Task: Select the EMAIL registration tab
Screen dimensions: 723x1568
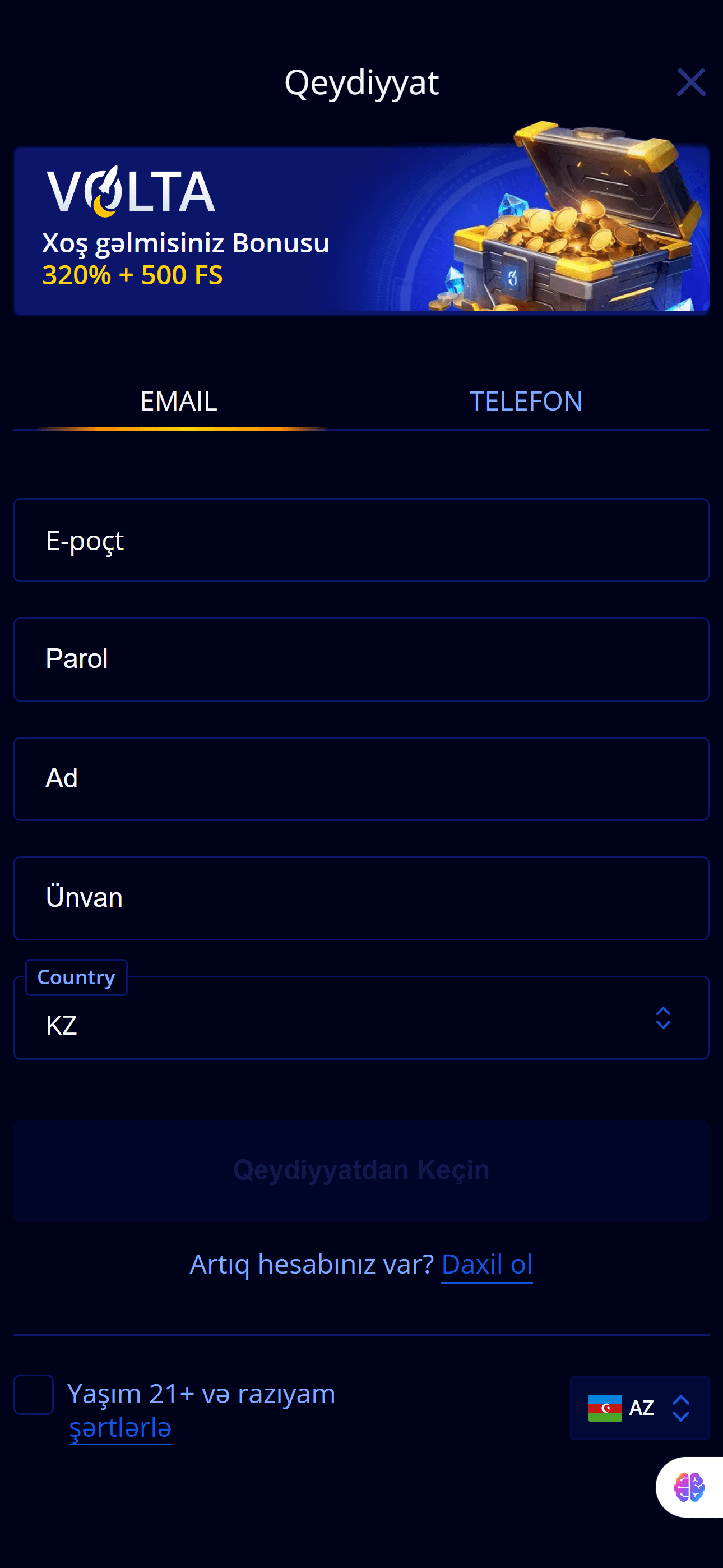Action: [178, 401]
